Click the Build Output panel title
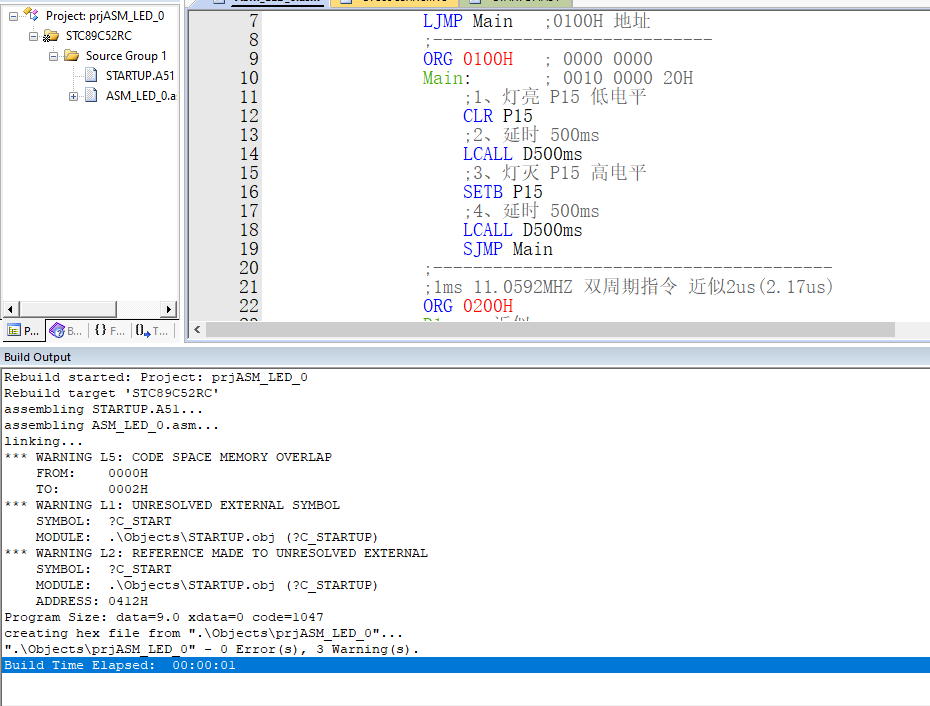This screenshot has height=706, width=930. pyautogui.click(x=37, y=357)
